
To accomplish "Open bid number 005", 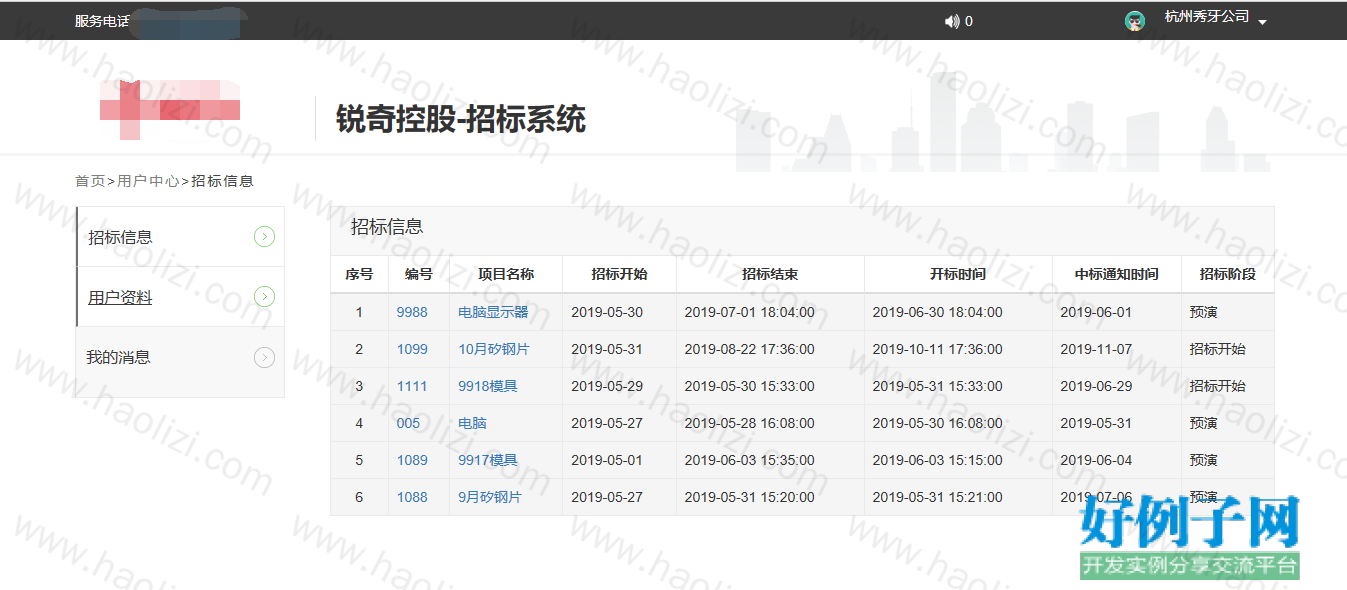I will point(408,423).
